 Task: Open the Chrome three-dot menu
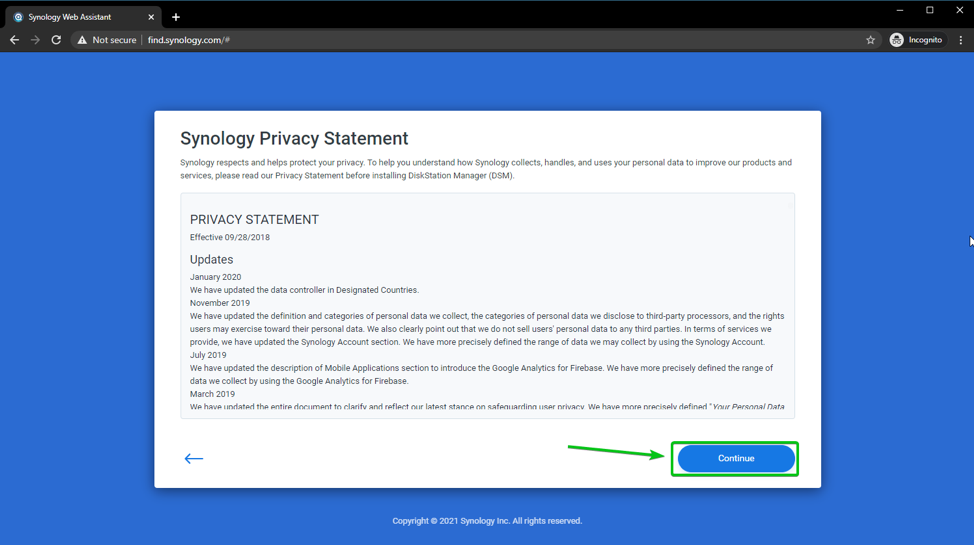pyautogui.click(x=961, y=40)
